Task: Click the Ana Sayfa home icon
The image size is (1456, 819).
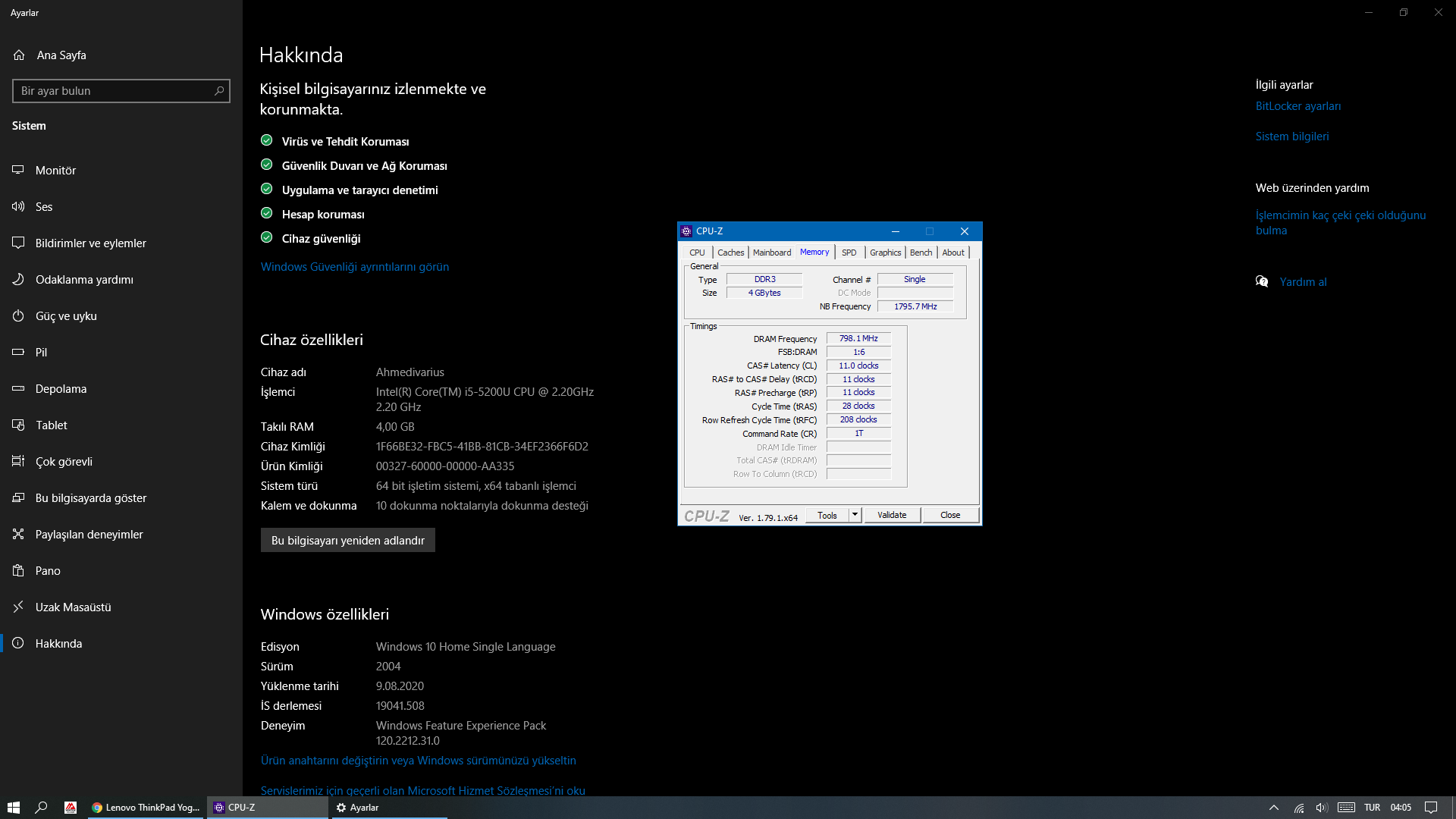Action: click(19, 55)
